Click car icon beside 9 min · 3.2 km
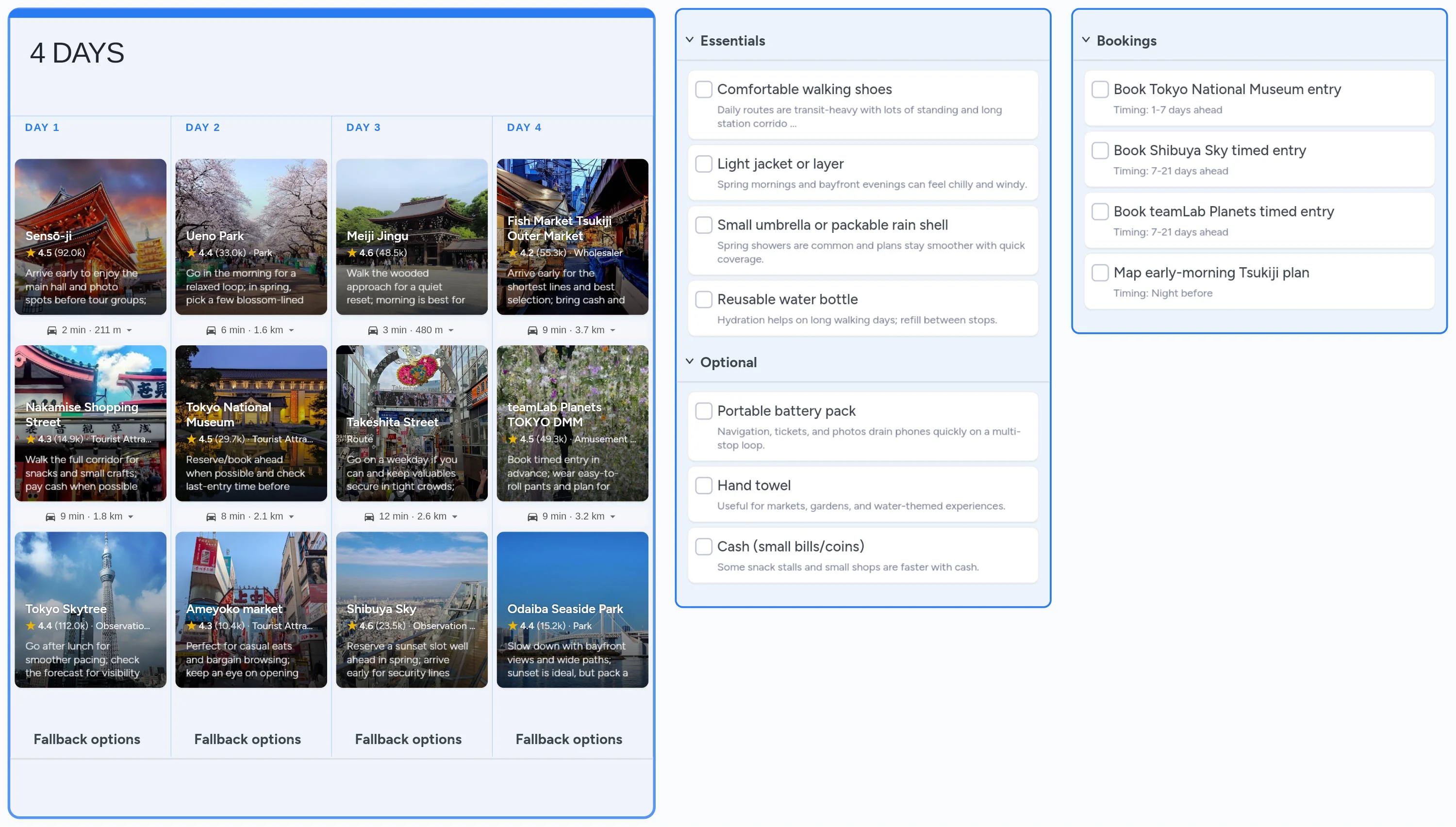Screen dimensions: 1456x827 532,516
